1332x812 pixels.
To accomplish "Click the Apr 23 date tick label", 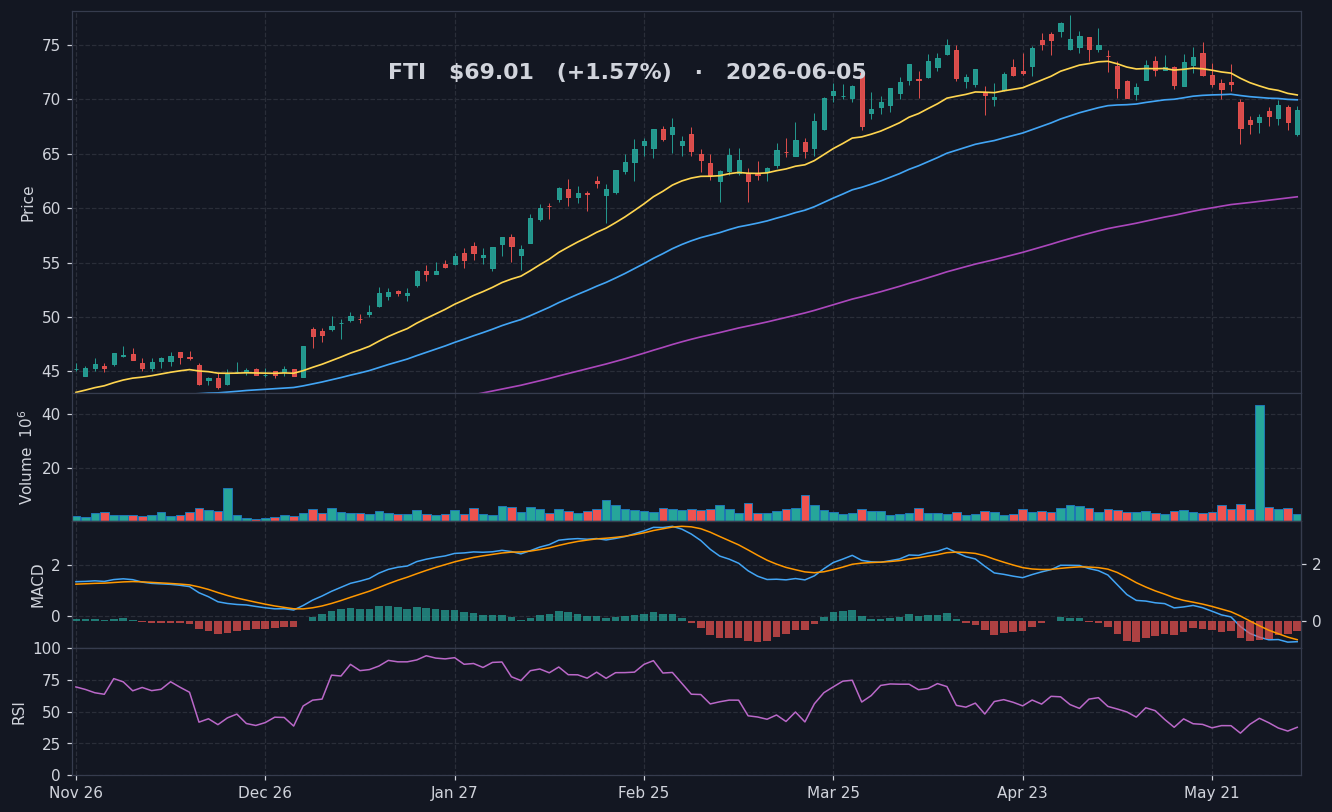I will 1023,793.
